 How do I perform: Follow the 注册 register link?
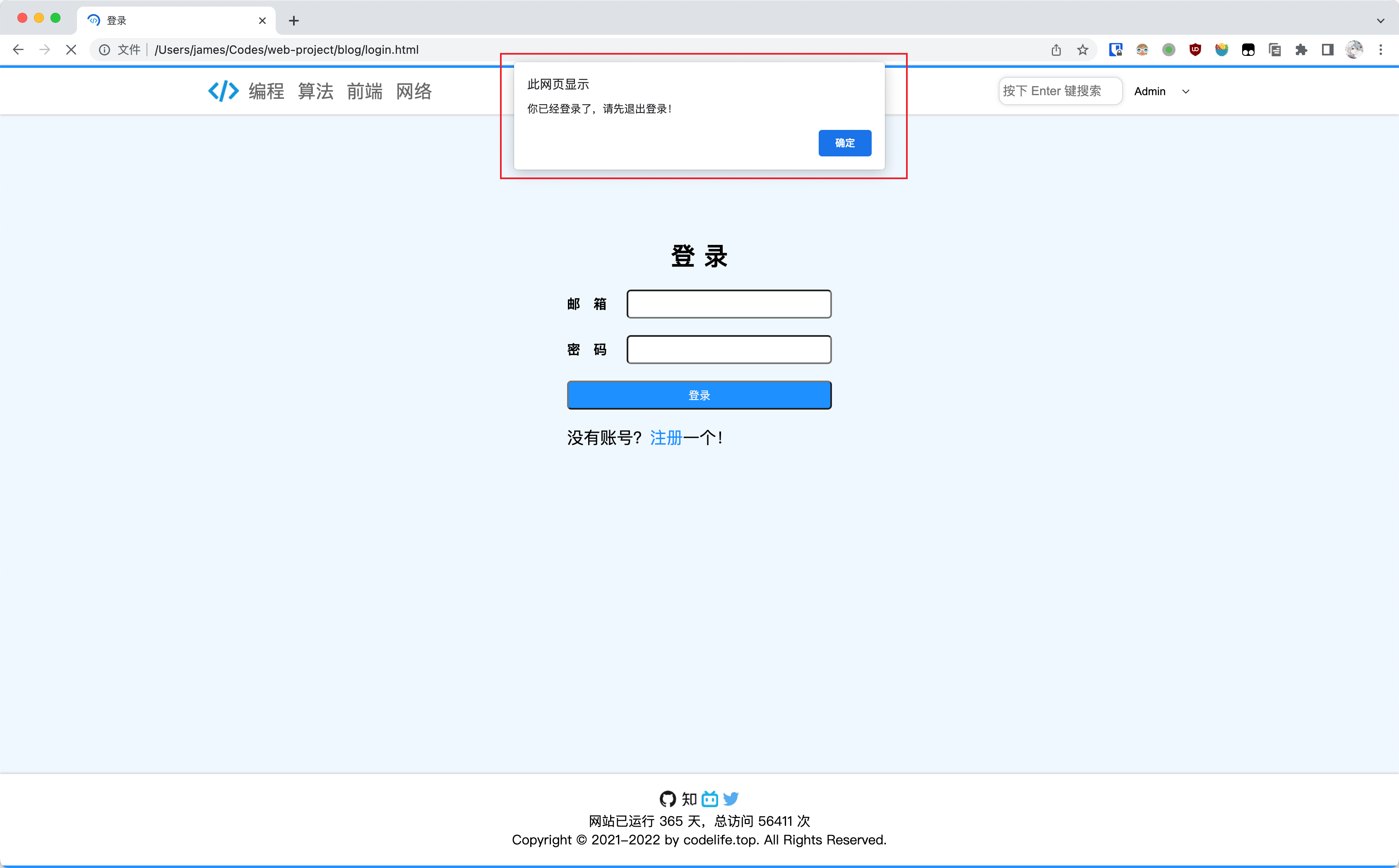coord(666,438)
